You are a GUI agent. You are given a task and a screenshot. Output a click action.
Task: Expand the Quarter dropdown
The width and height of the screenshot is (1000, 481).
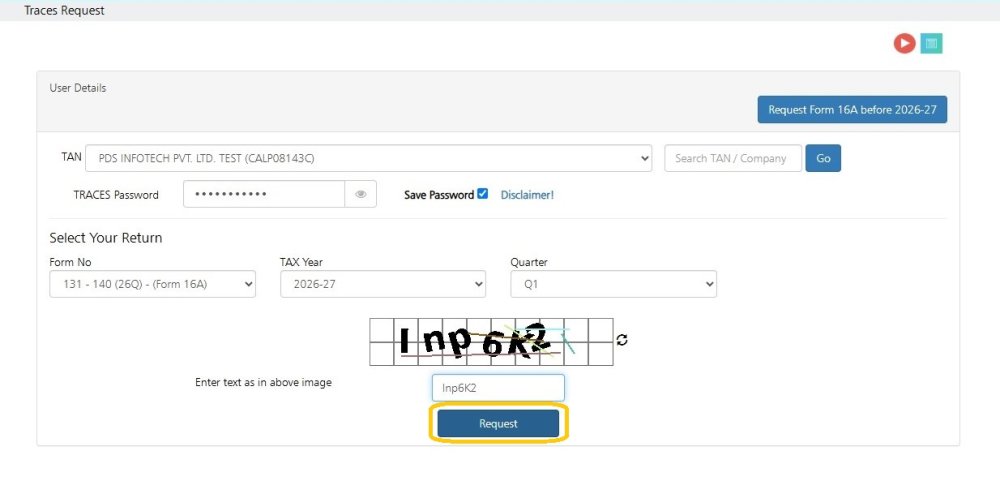614,284
